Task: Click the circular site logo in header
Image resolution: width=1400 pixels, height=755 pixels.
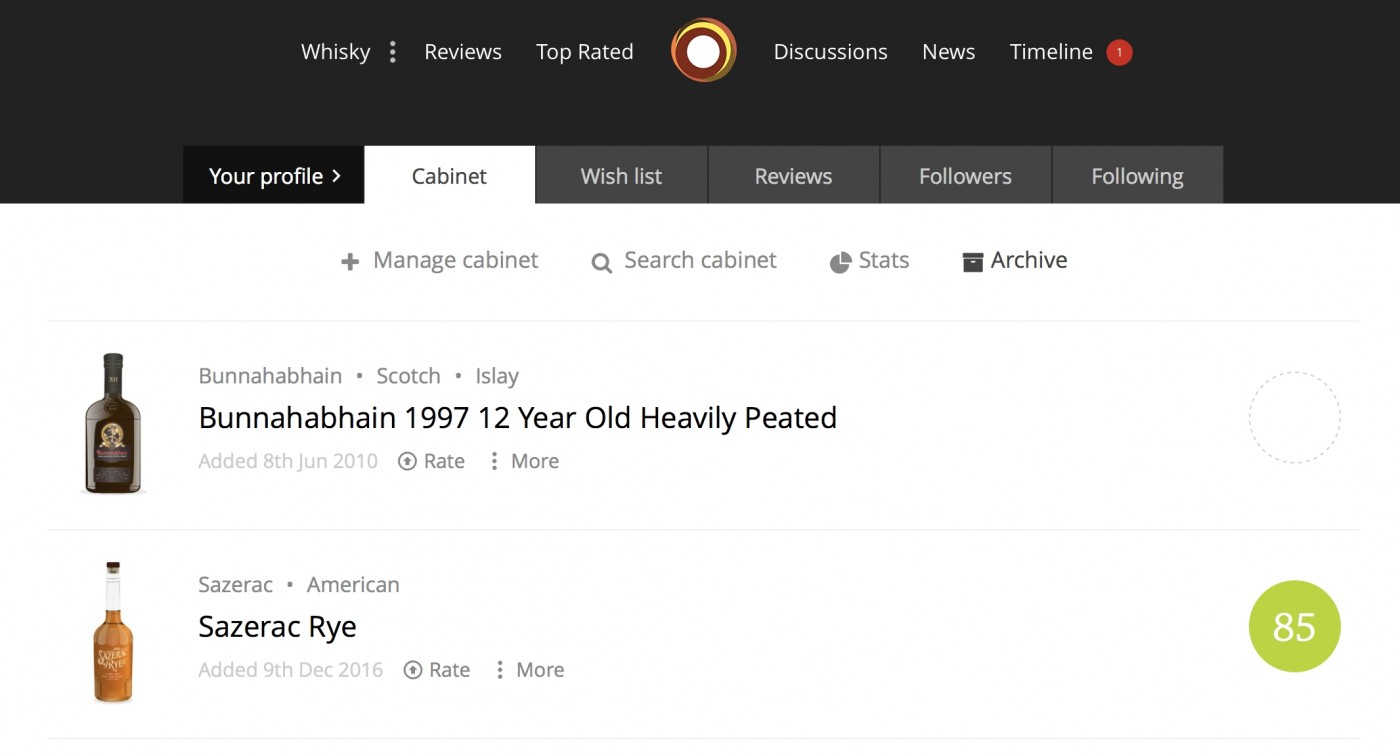Action: point(703,51)
